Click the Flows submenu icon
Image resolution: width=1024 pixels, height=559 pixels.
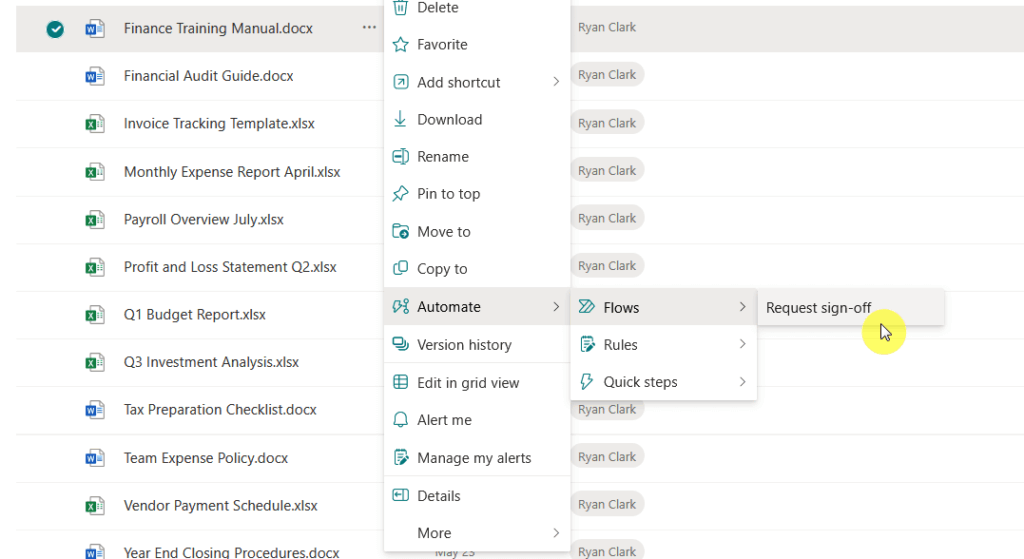click(586, 307)
